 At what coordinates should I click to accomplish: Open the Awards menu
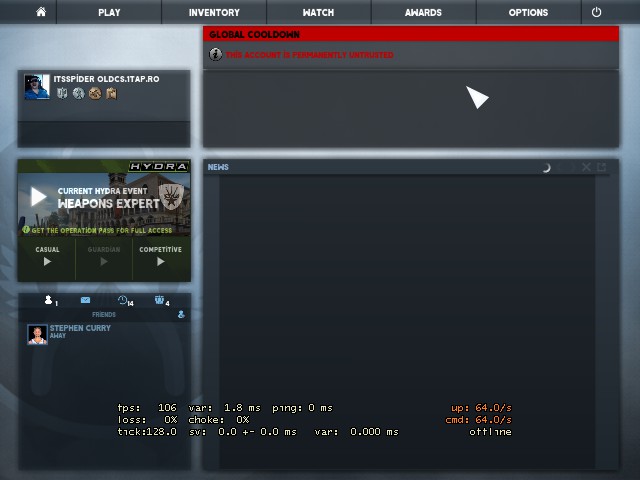[x=423, y=12]
